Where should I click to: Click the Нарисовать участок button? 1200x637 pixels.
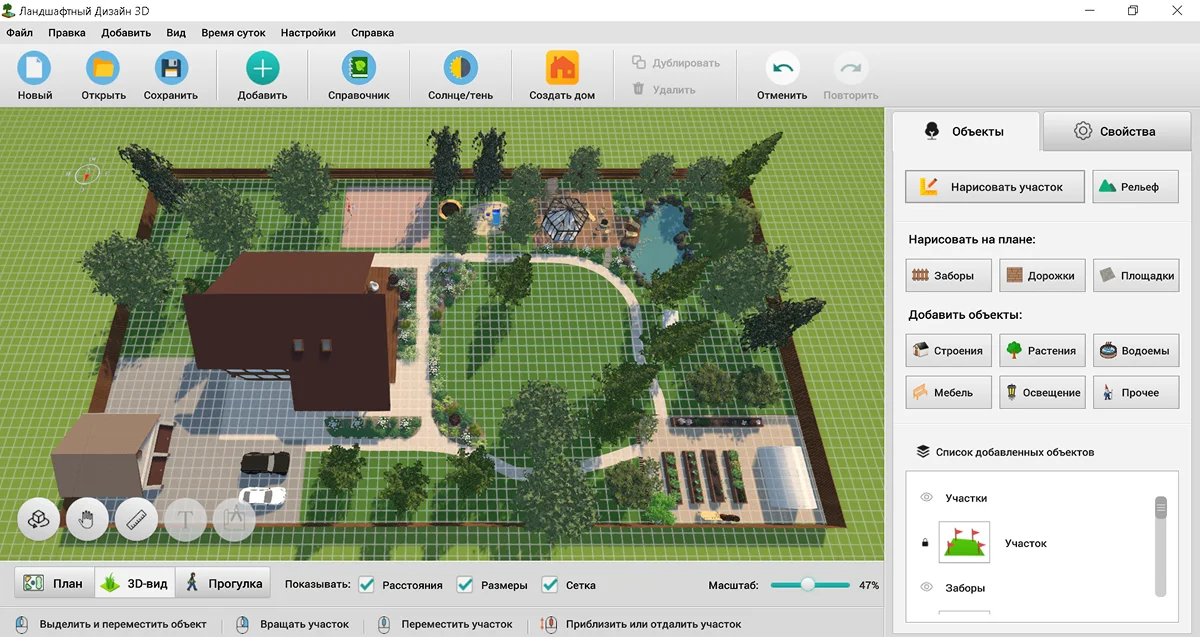pos(995,187)
